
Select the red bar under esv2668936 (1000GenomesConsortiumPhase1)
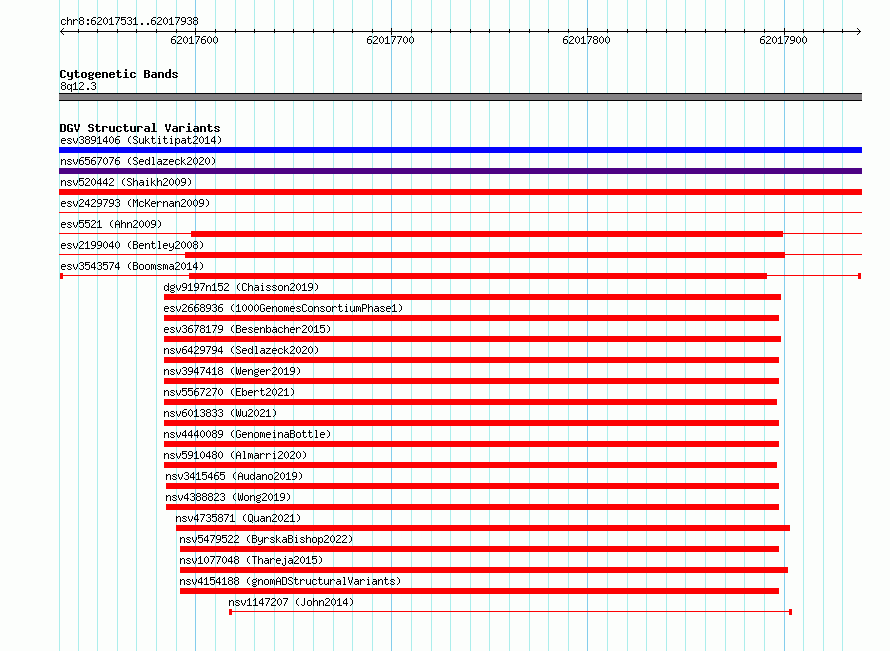(471, 318)
